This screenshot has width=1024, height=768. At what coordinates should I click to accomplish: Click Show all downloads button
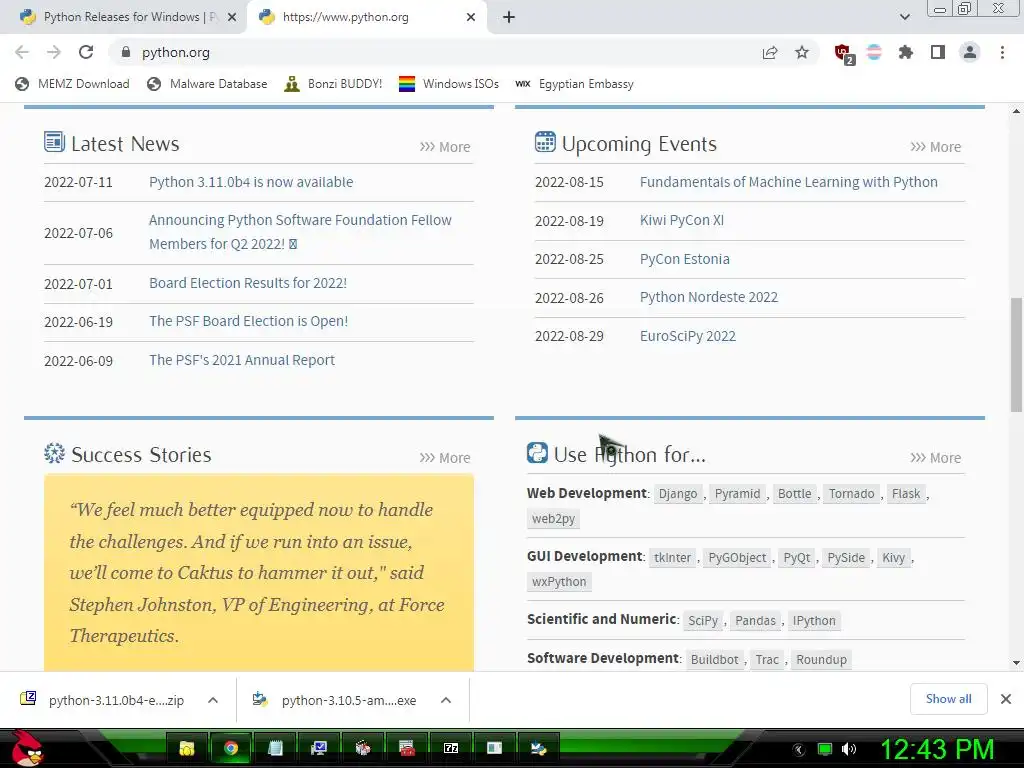pos(948,699)
